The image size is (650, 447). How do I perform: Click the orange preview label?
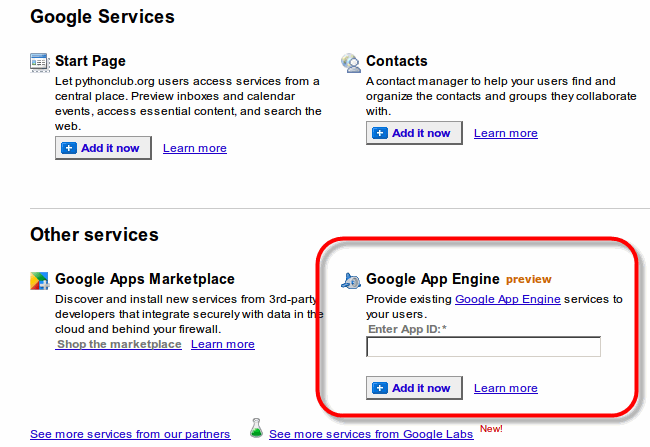click(x=528, y=280)
